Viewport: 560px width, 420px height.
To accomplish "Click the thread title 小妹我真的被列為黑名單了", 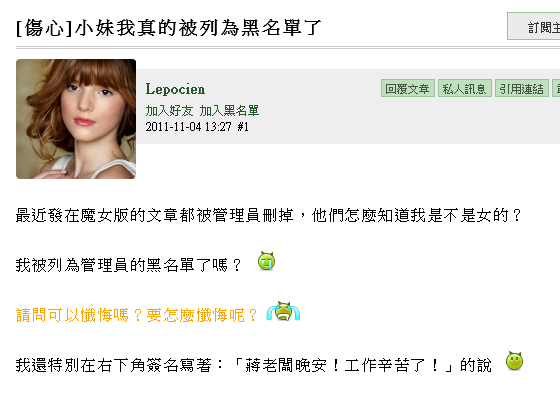I will 199,28.
